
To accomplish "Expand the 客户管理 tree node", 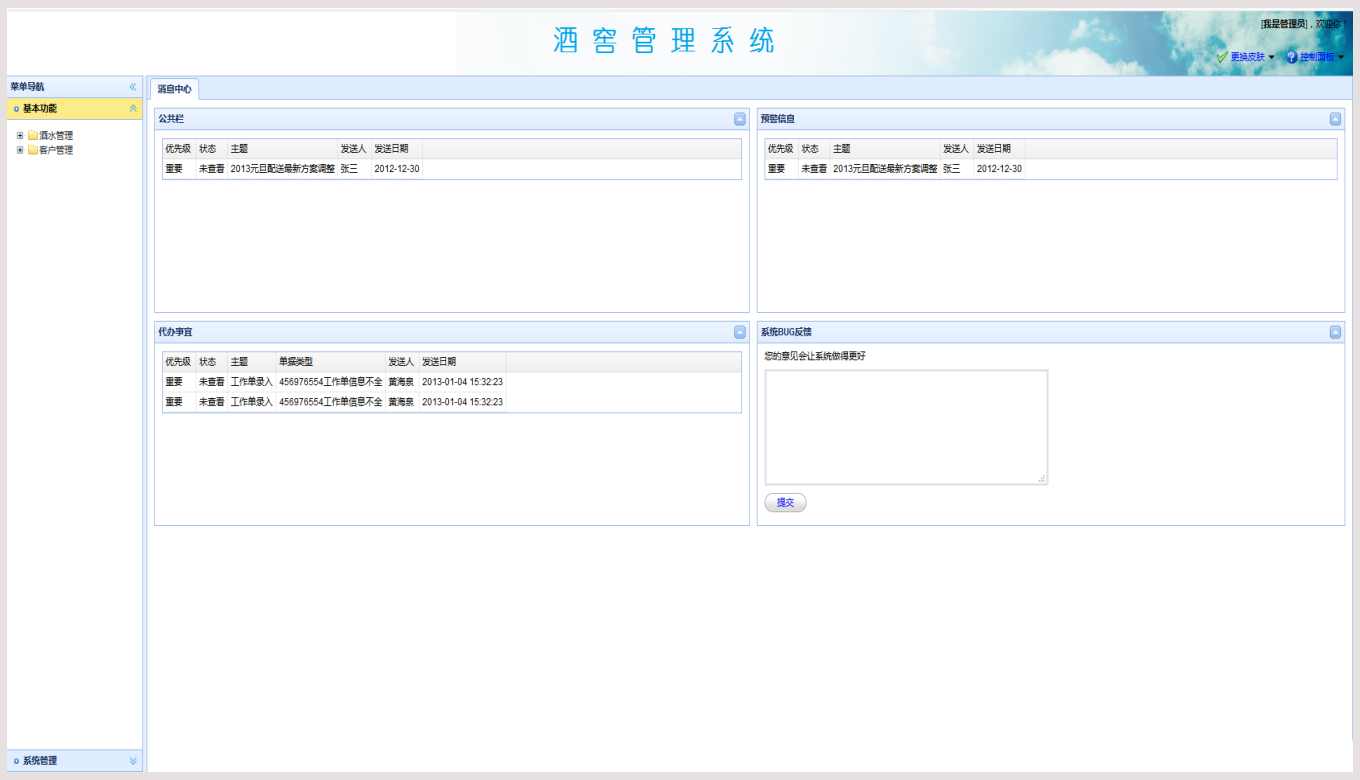I will tap(20, 150).
